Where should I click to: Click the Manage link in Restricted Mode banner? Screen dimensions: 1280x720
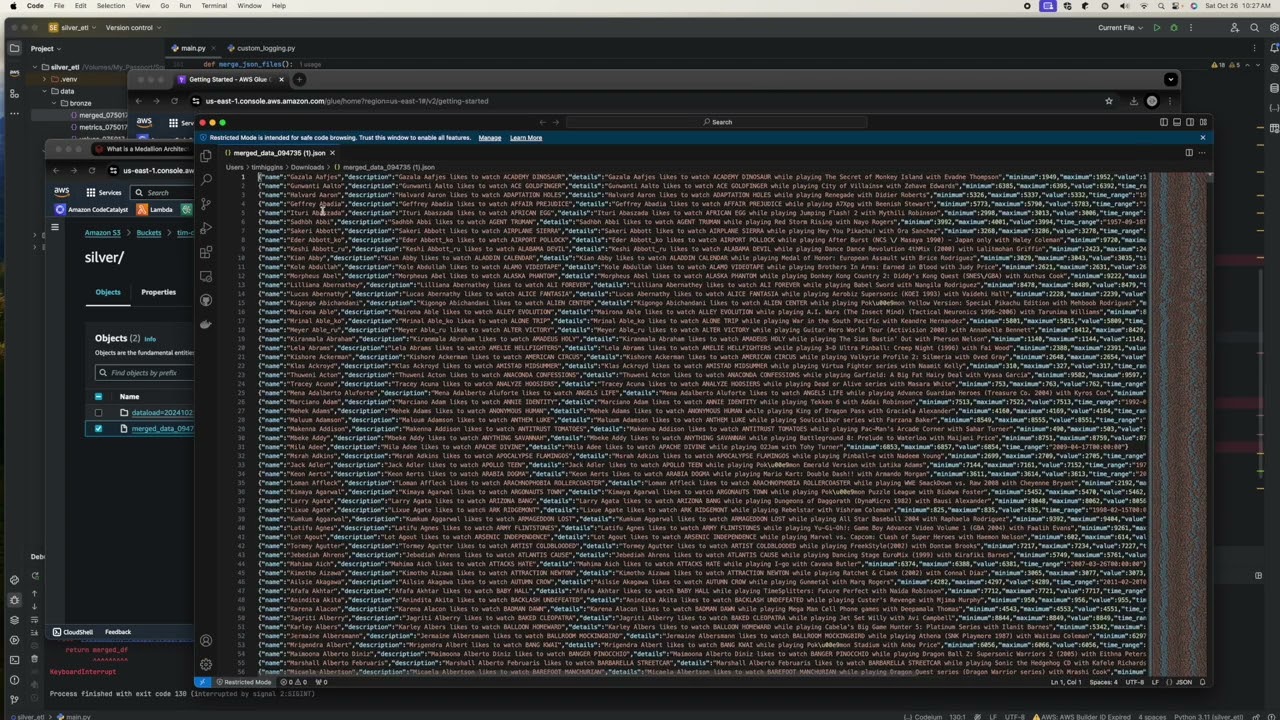coord(490,137)
